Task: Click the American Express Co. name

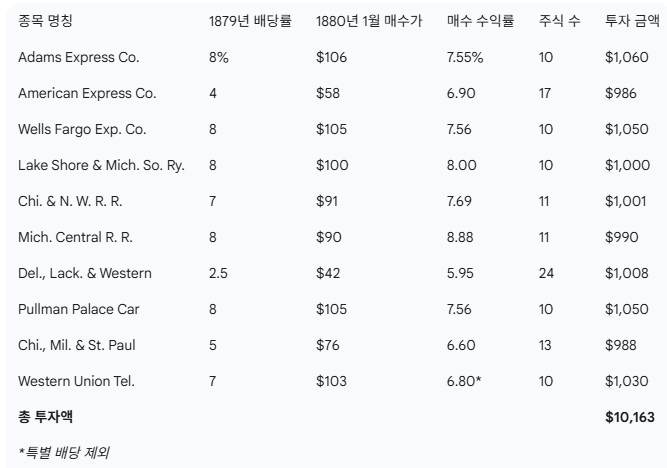Action: tap(87, 93)
